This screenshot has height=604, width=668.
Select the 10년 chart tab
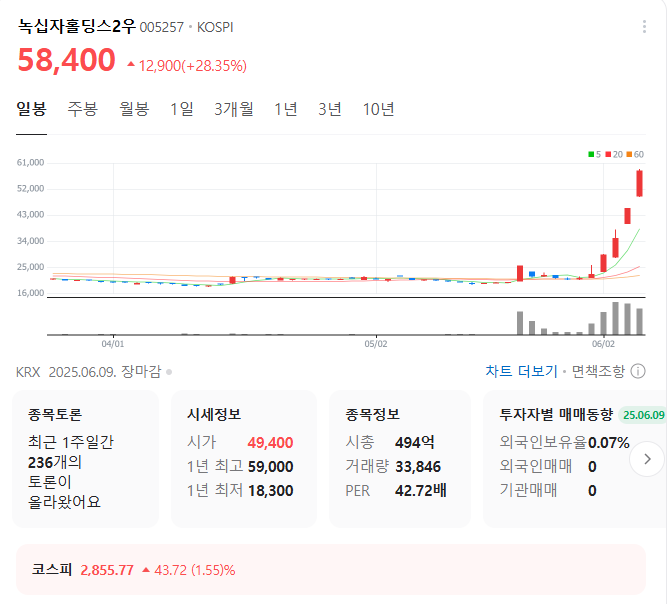pos(378,109)
